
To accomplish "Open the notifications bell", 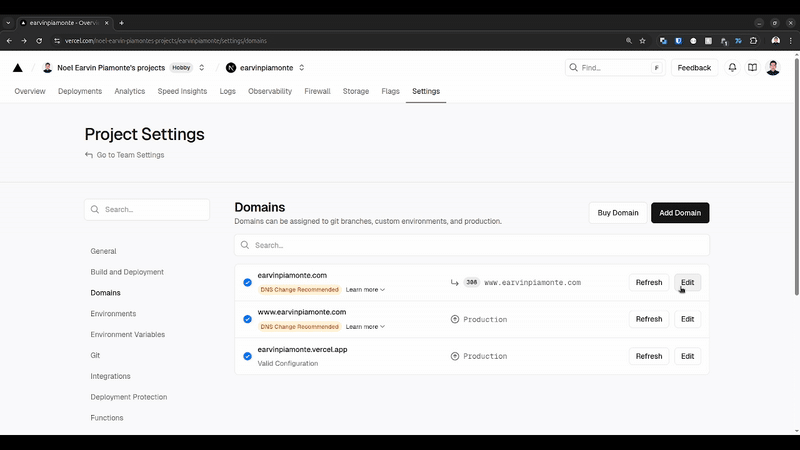I will click(x=732, y=68).
